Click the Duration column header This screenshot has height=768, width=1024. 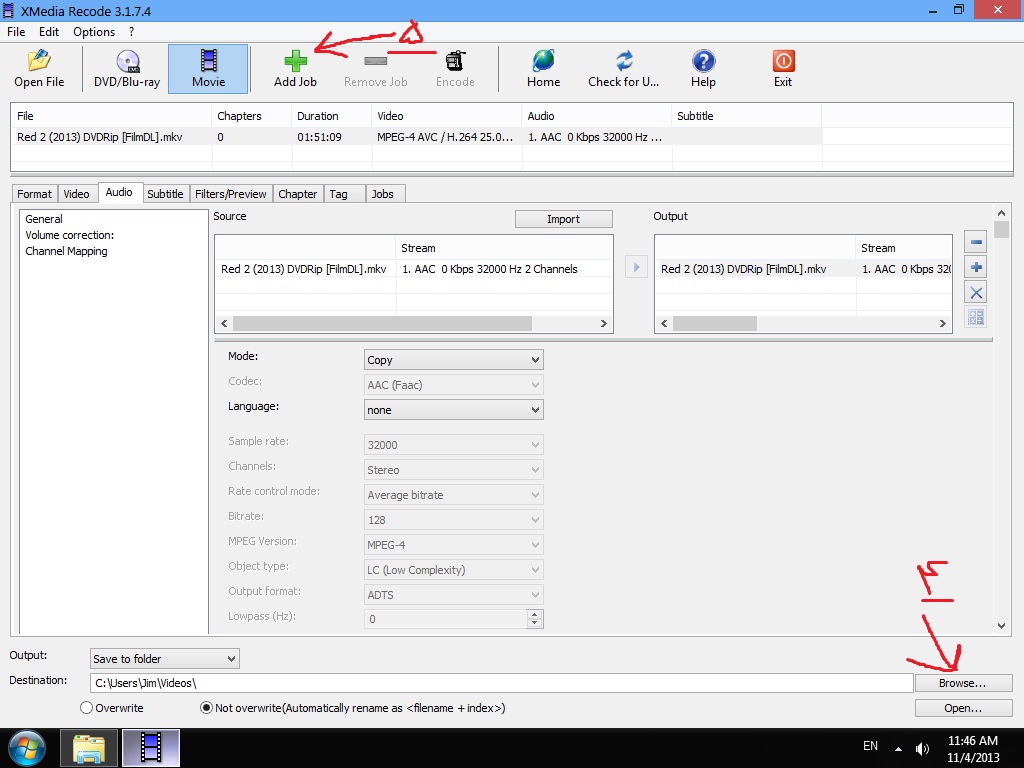pos(332,116)
